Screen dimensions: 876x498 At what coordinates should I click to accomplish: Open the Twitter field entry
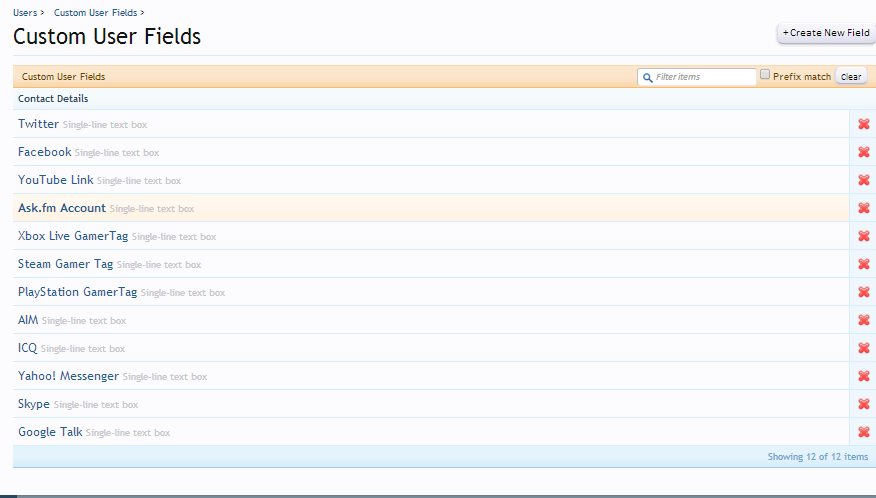click(38, 124)
